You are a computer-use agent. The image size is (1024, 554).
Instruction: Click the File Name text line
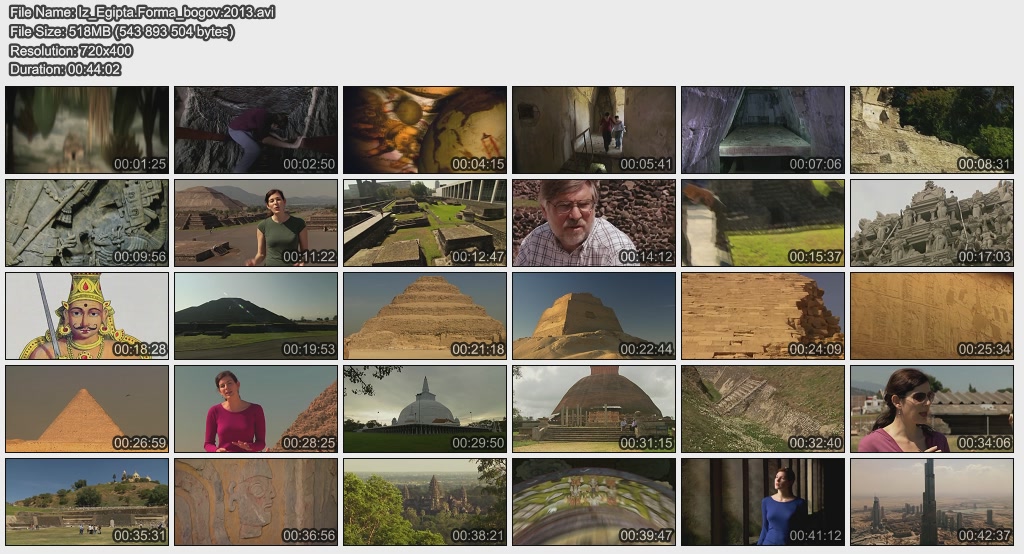[x=142, y=13]
